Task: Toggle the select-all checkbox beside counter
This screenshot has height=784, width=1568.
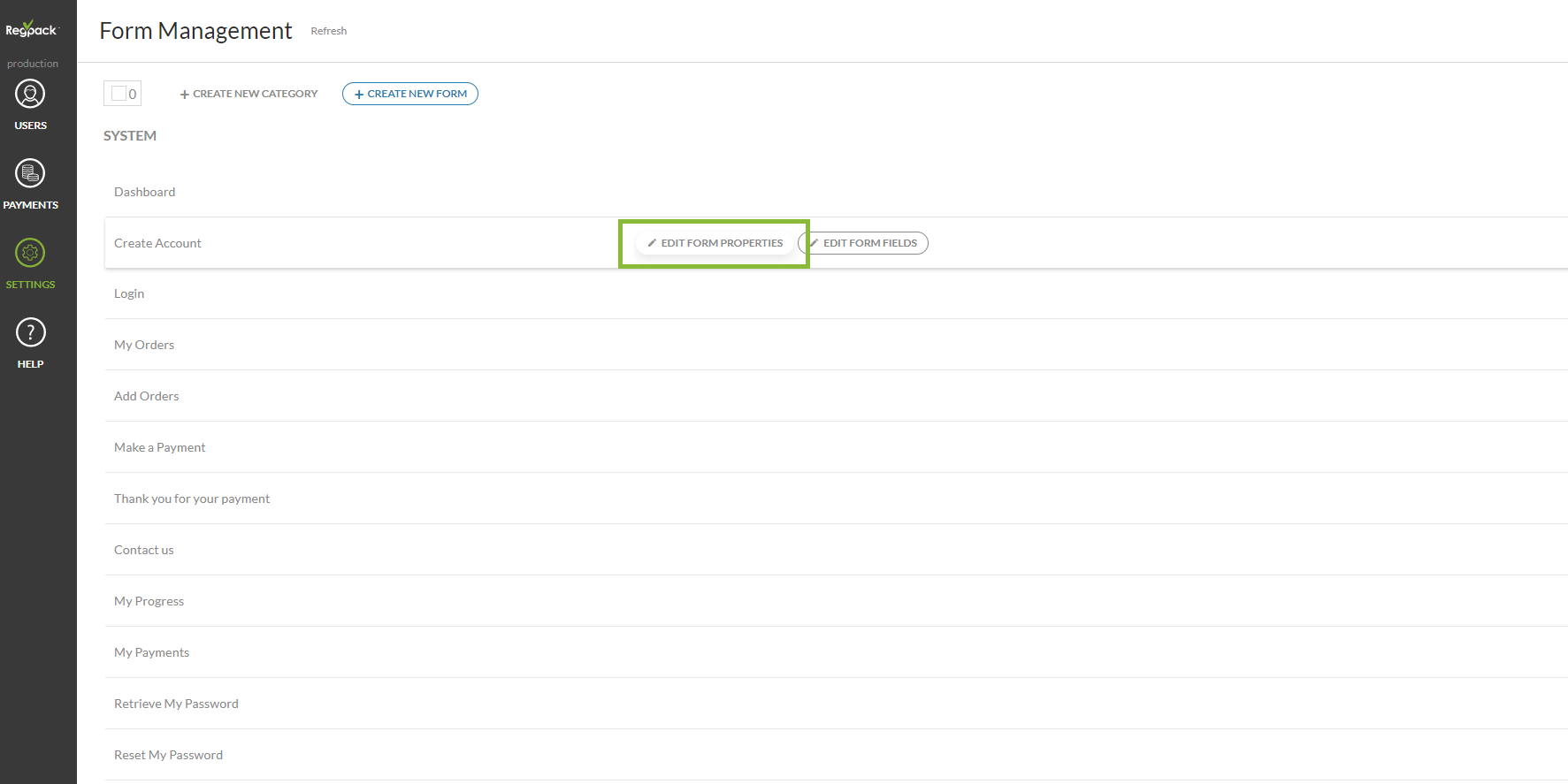Action: (119, 94)
